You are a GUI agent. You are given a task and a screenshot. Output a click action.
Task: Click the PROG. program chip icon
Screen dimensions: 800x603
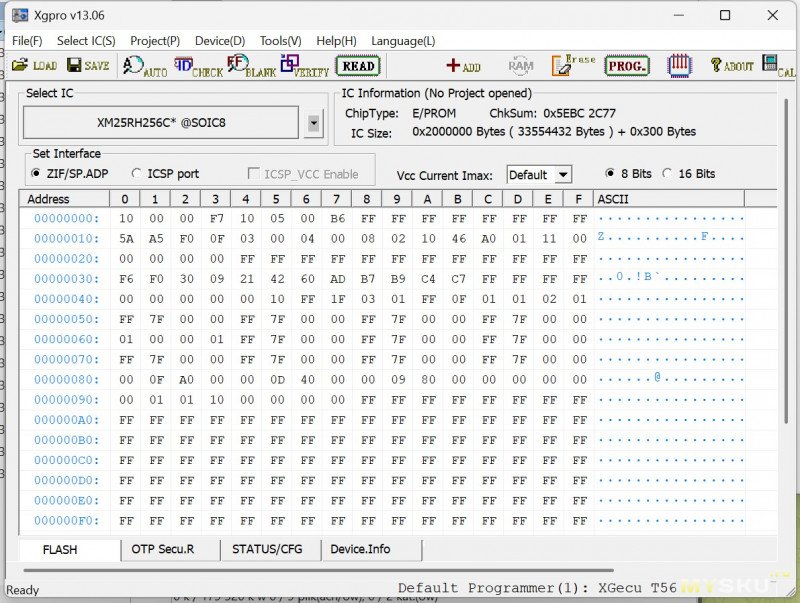[x=627, y=66]
